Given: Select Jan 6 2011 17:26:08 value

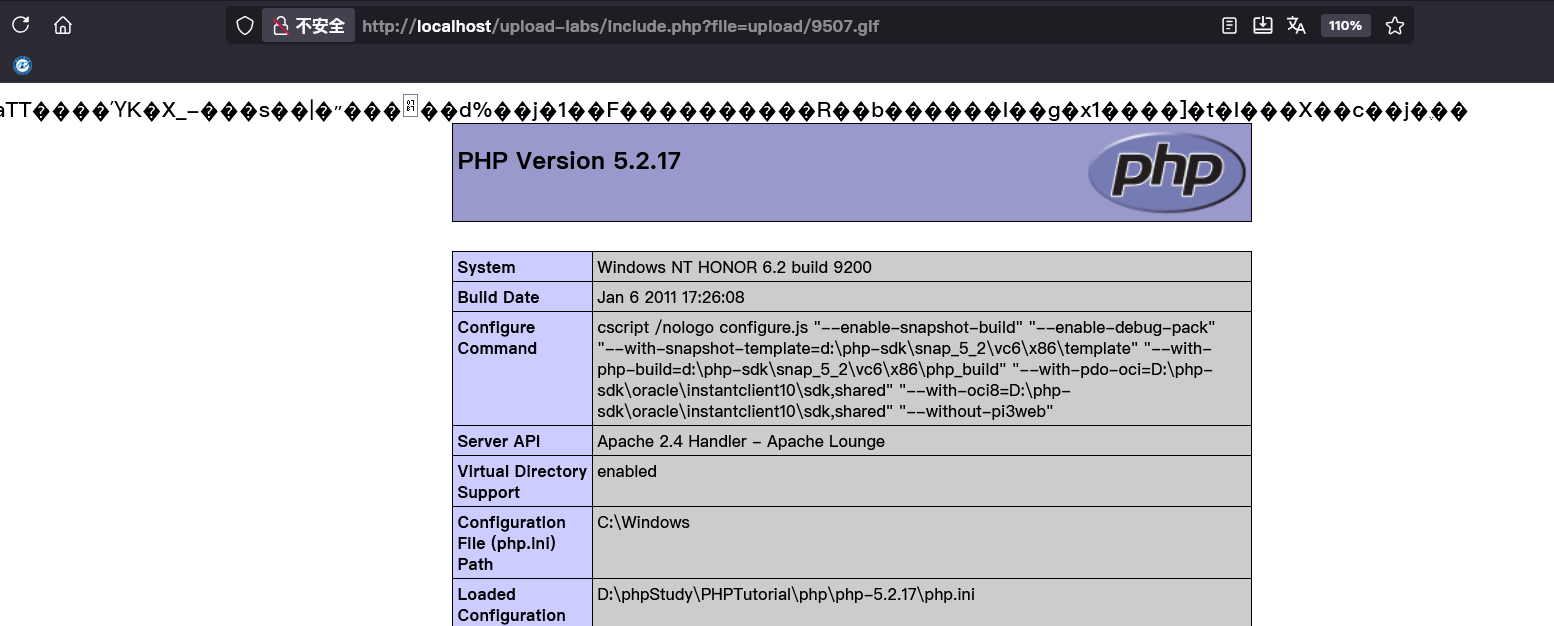Looking at the screenshot, I should tap(671, 297).
